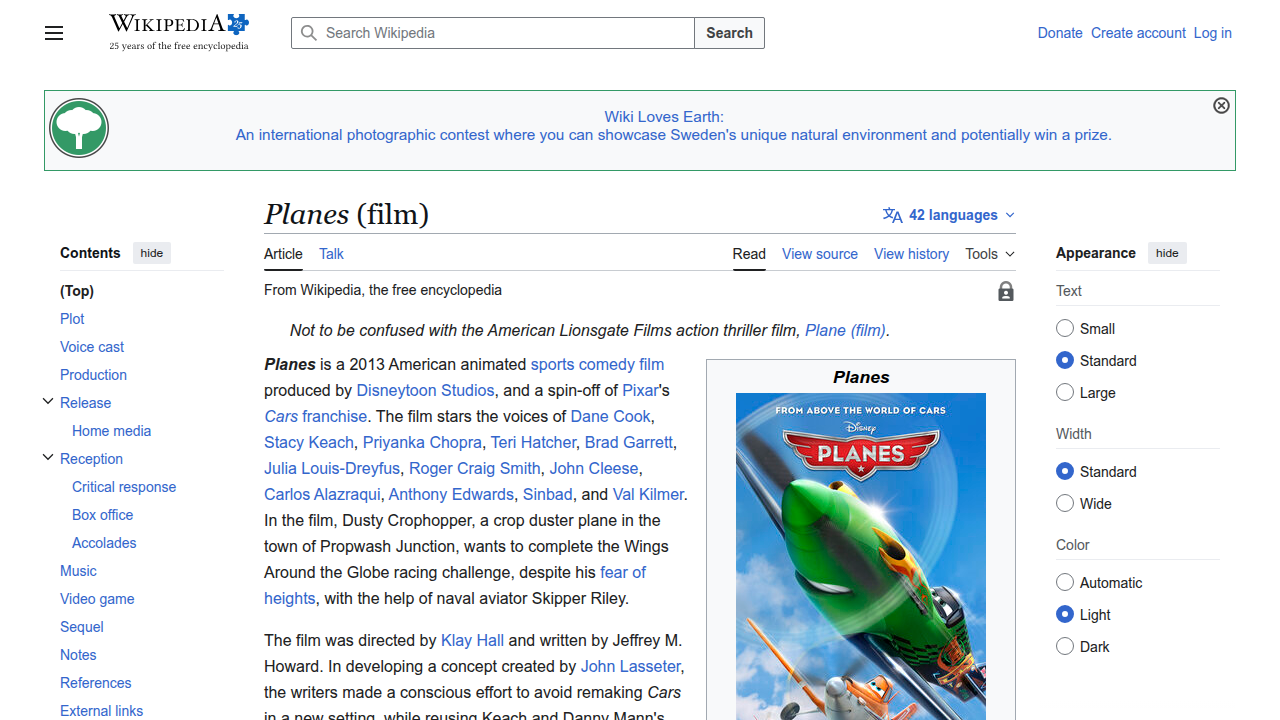The width and height of the screenshot is (1280, 720).
Task: Jump to External links section
Action: point(101,711)
